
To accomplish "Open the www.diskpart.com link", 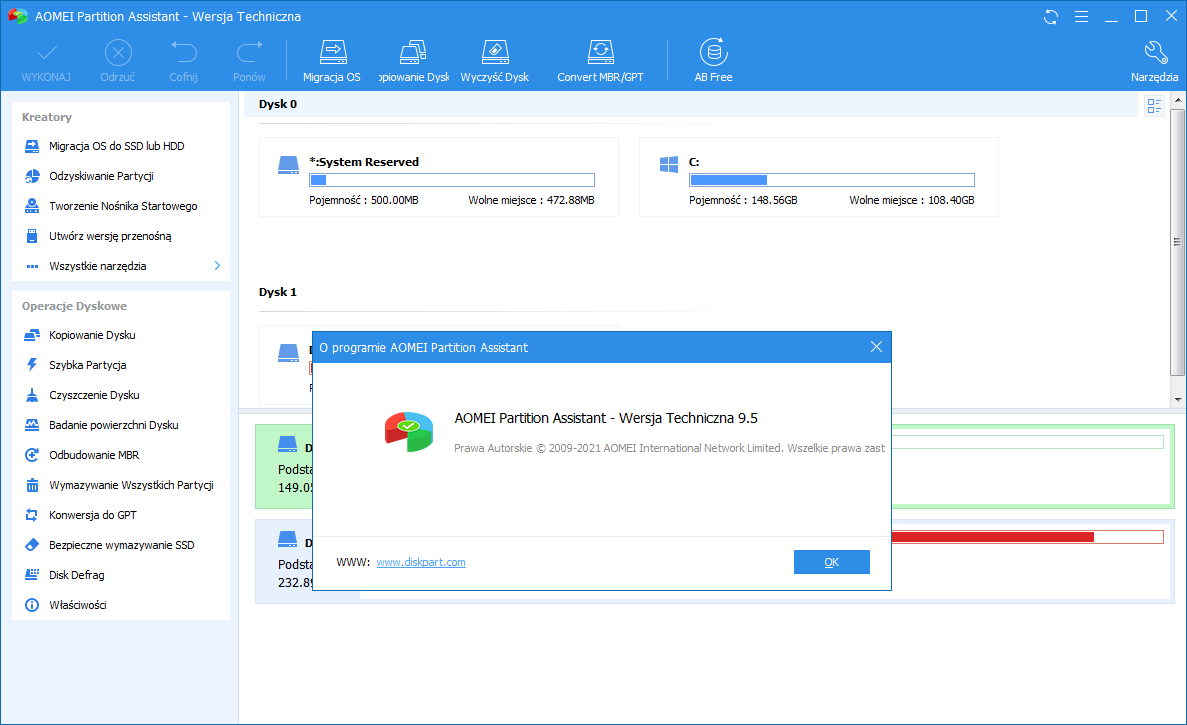I will pos(421,562).
